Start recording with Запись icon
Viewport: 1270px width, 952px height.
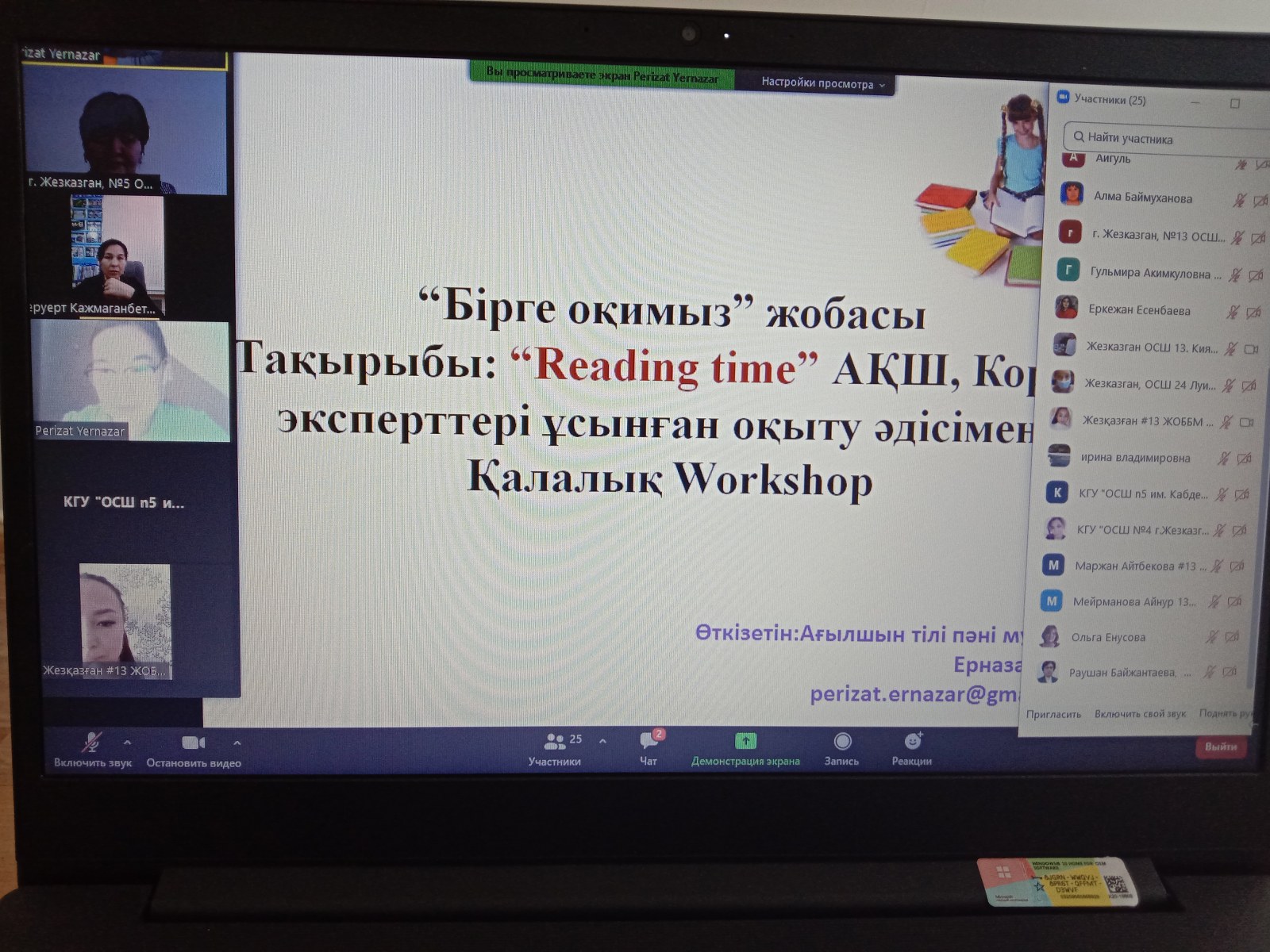[x=842, y=742]
